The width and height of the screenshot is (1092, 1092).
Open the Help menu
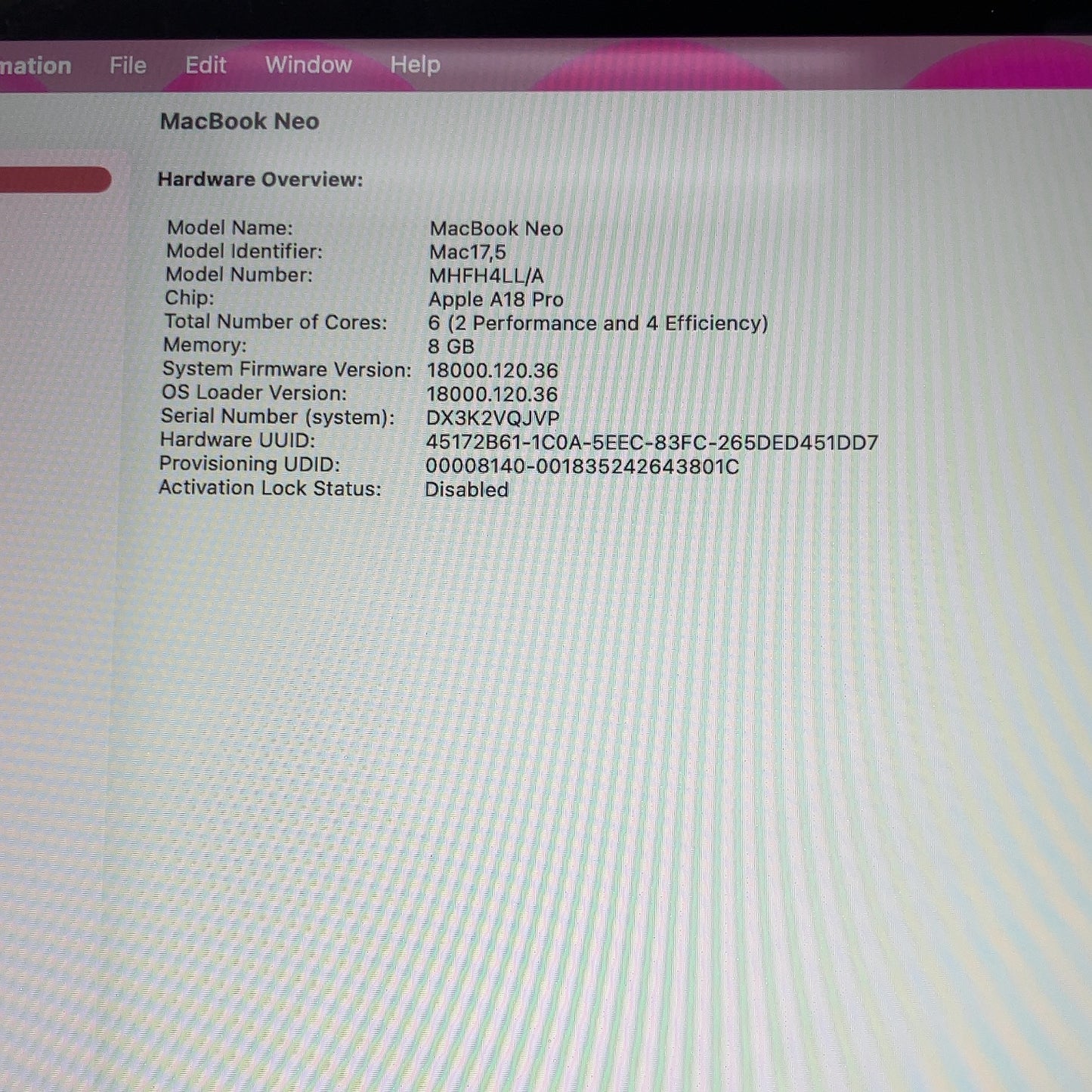pyautogui.click(x=415, y=65)
